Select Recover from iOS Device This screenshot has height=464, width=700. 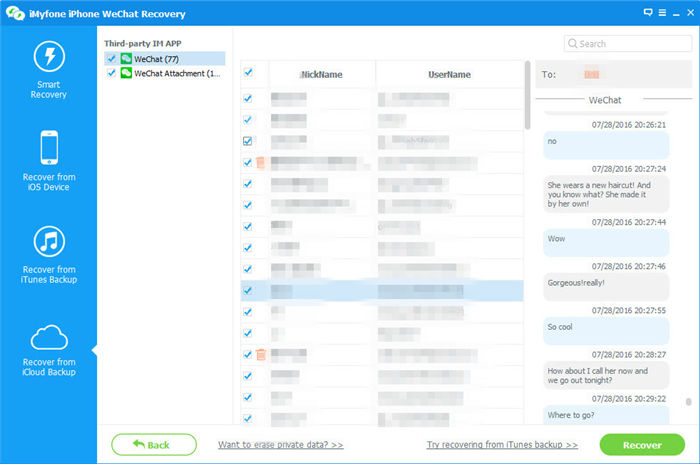[x=49, y=161]
